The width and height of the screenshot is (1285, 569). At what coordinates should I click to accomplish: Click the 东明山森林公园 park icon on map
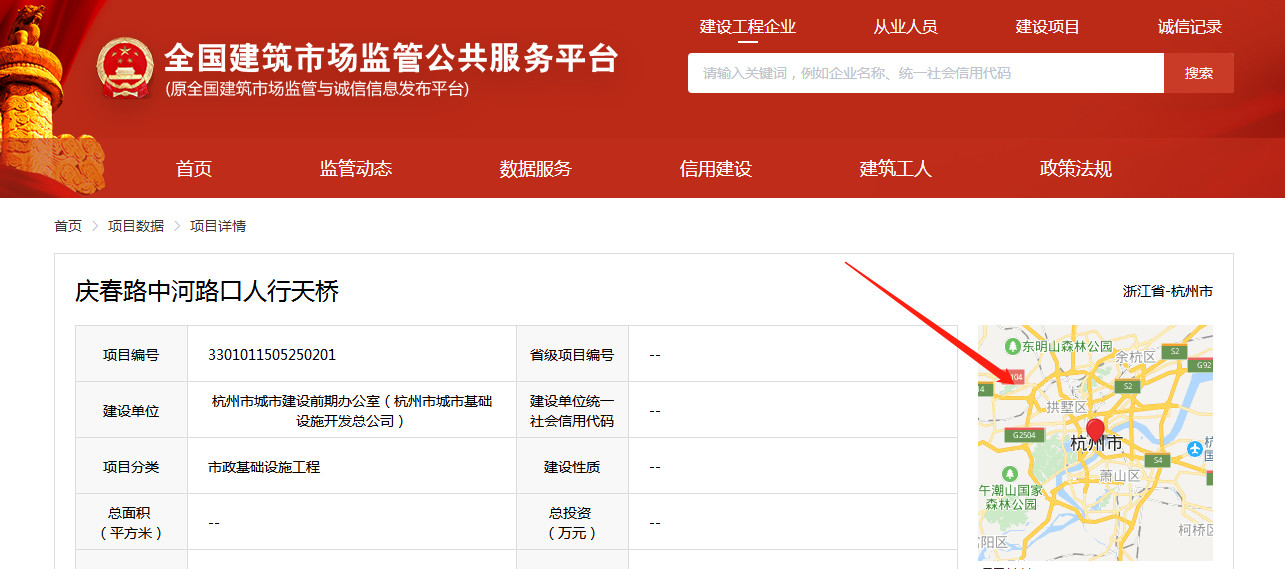tap(1013, 346)
